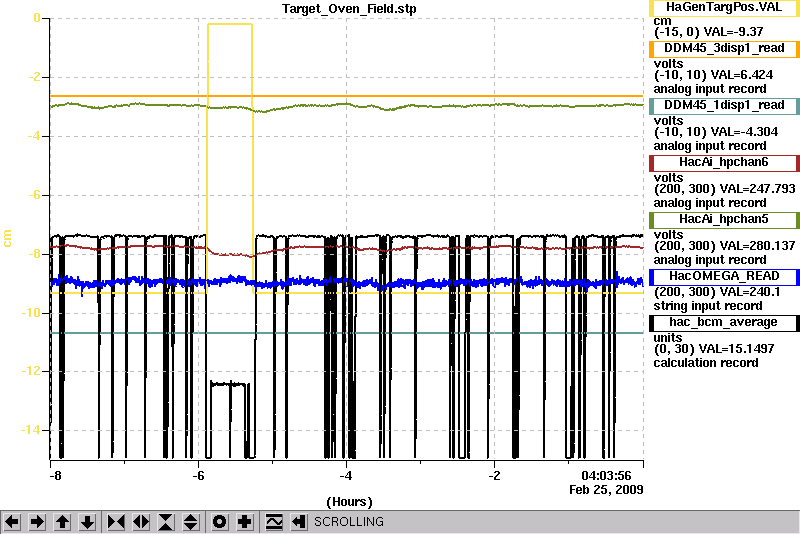Pan the graph left with the left arrow
Screen dimensions: 800x534
[x=12, y=522]
